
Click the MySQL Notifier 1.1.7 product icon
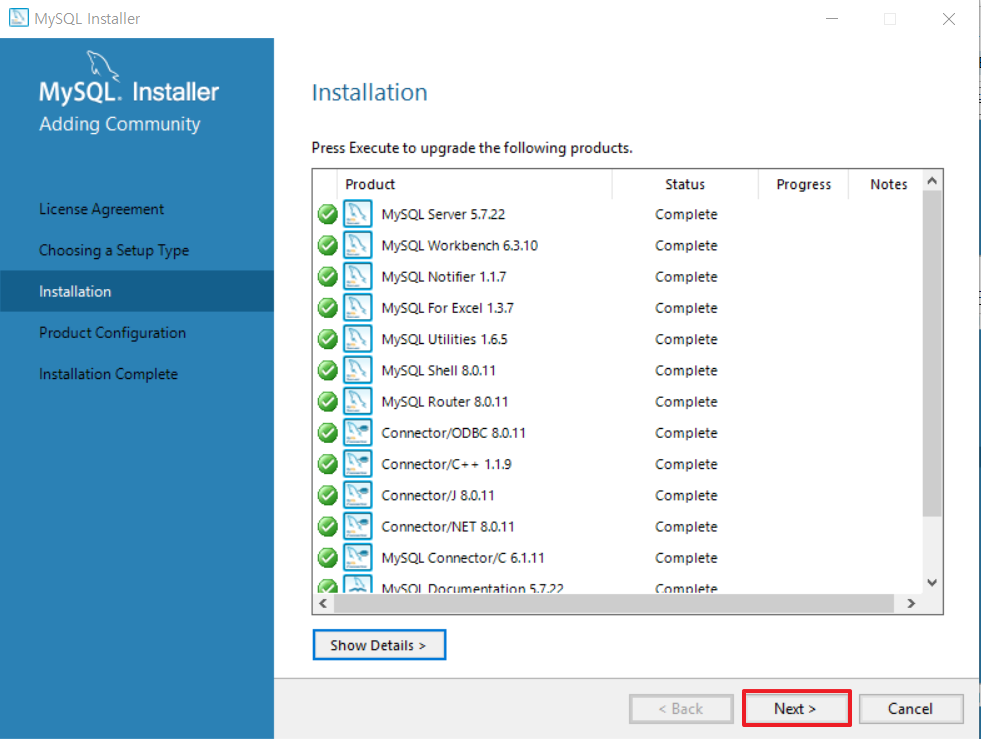coord(358,277)
